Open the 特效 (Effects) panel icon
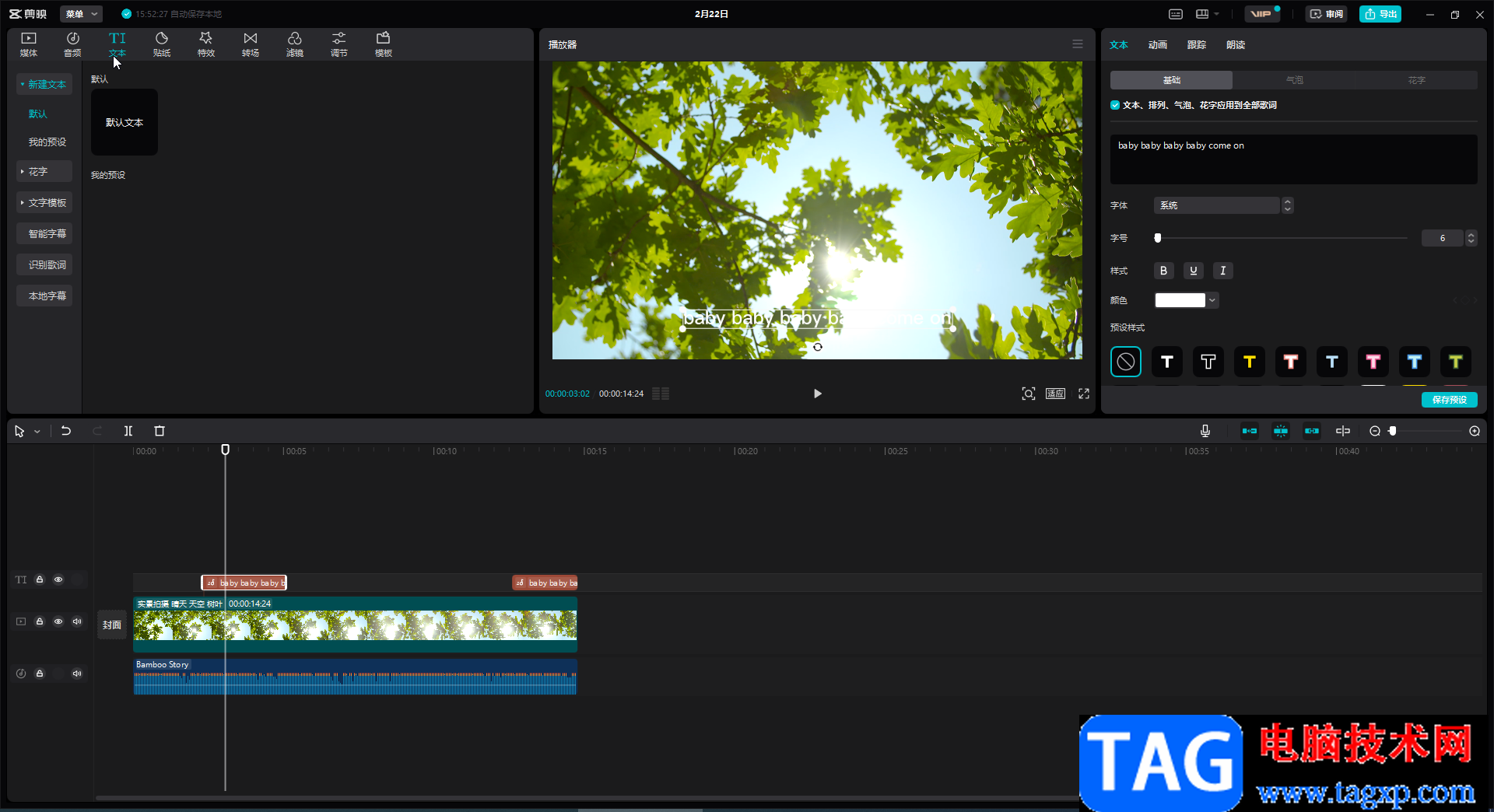Viewport: 1494px width, 812px height. [206, 44]
